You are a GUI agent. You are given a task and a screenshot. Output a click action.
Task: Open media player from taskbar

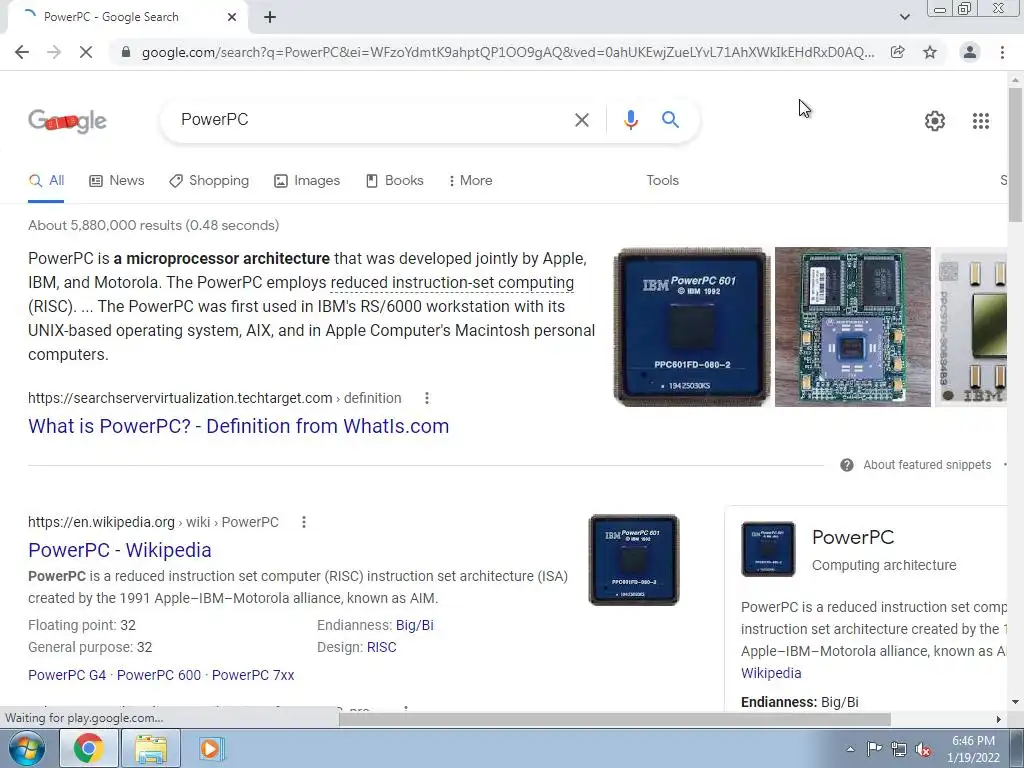(x=210, y=748)
